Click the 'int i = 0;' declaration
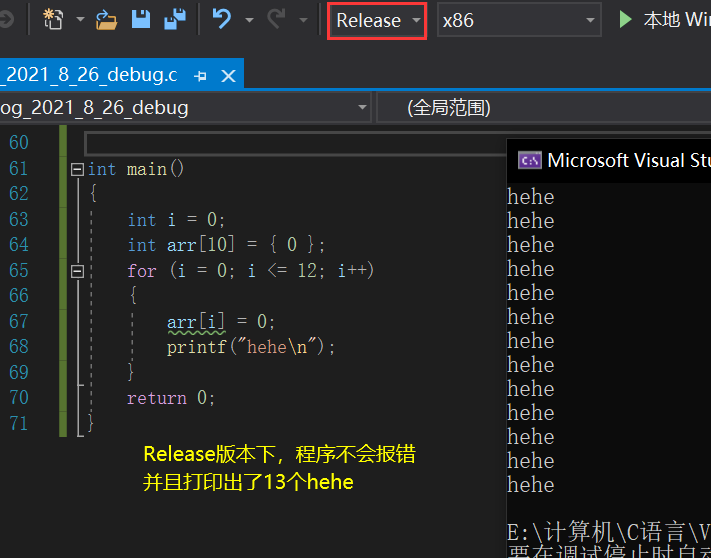Screen dimensions: 711x558 click(x=176, y=220)
